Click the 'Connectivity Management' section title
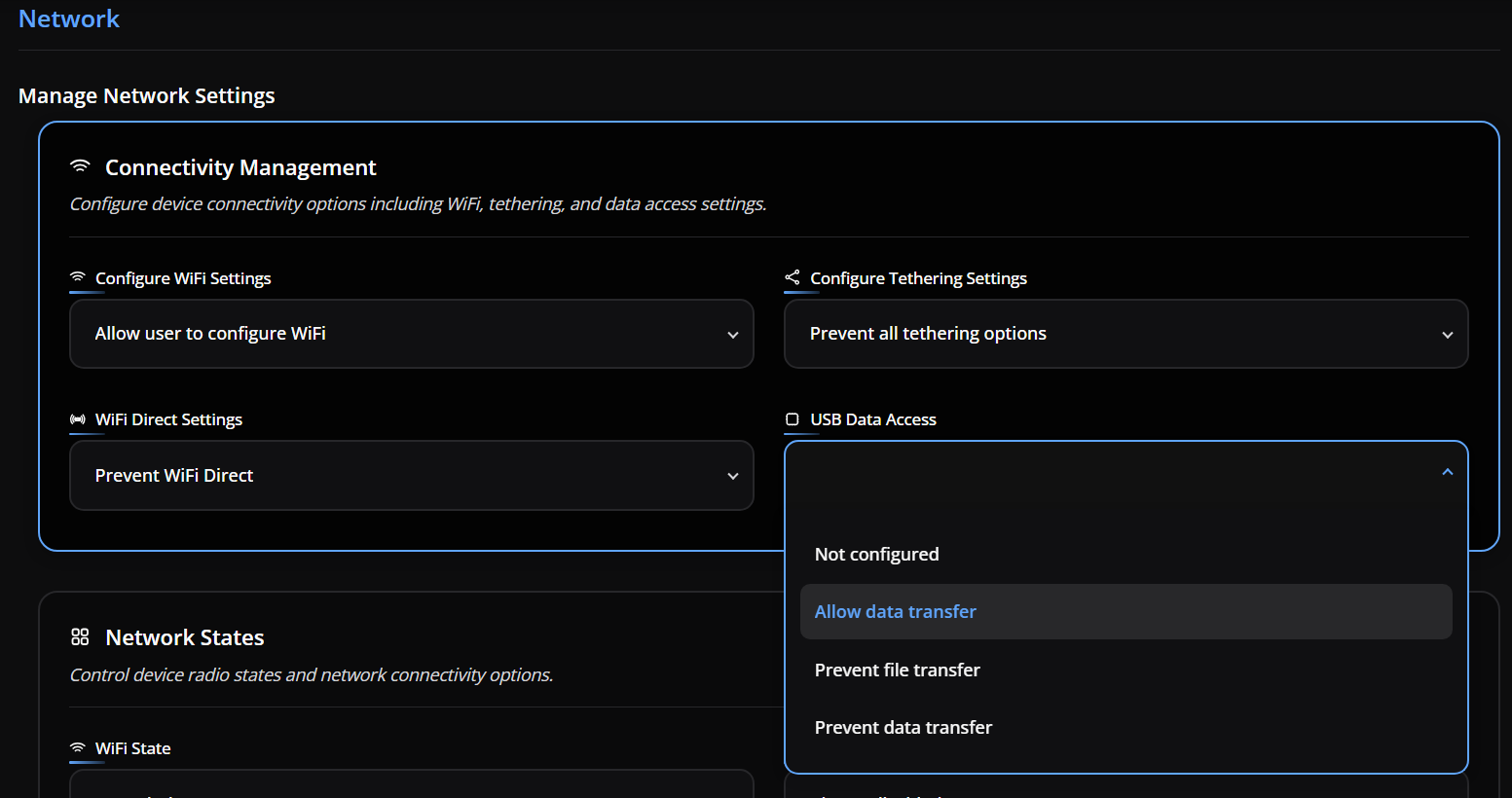 click(x=240, y=168)
